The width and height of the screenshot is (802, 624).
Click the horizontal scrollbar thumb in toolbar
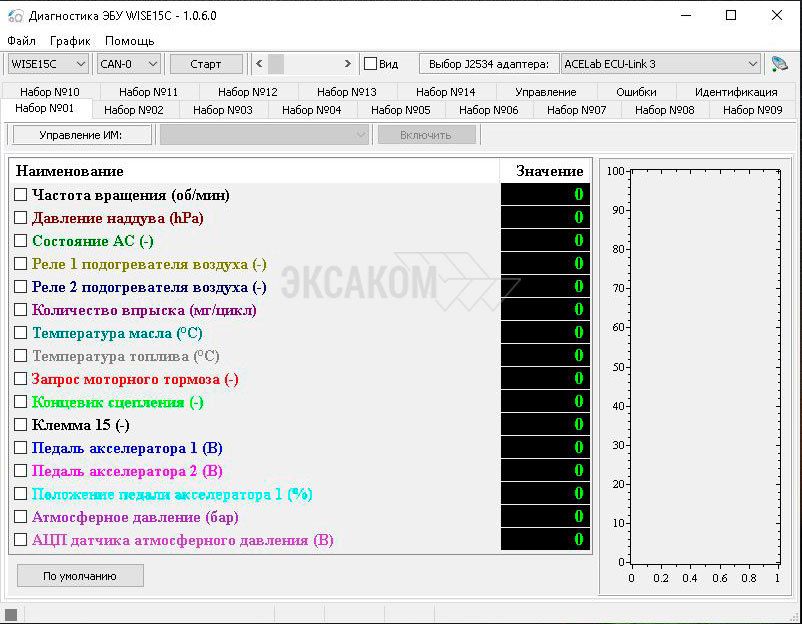tap(276, 64)
